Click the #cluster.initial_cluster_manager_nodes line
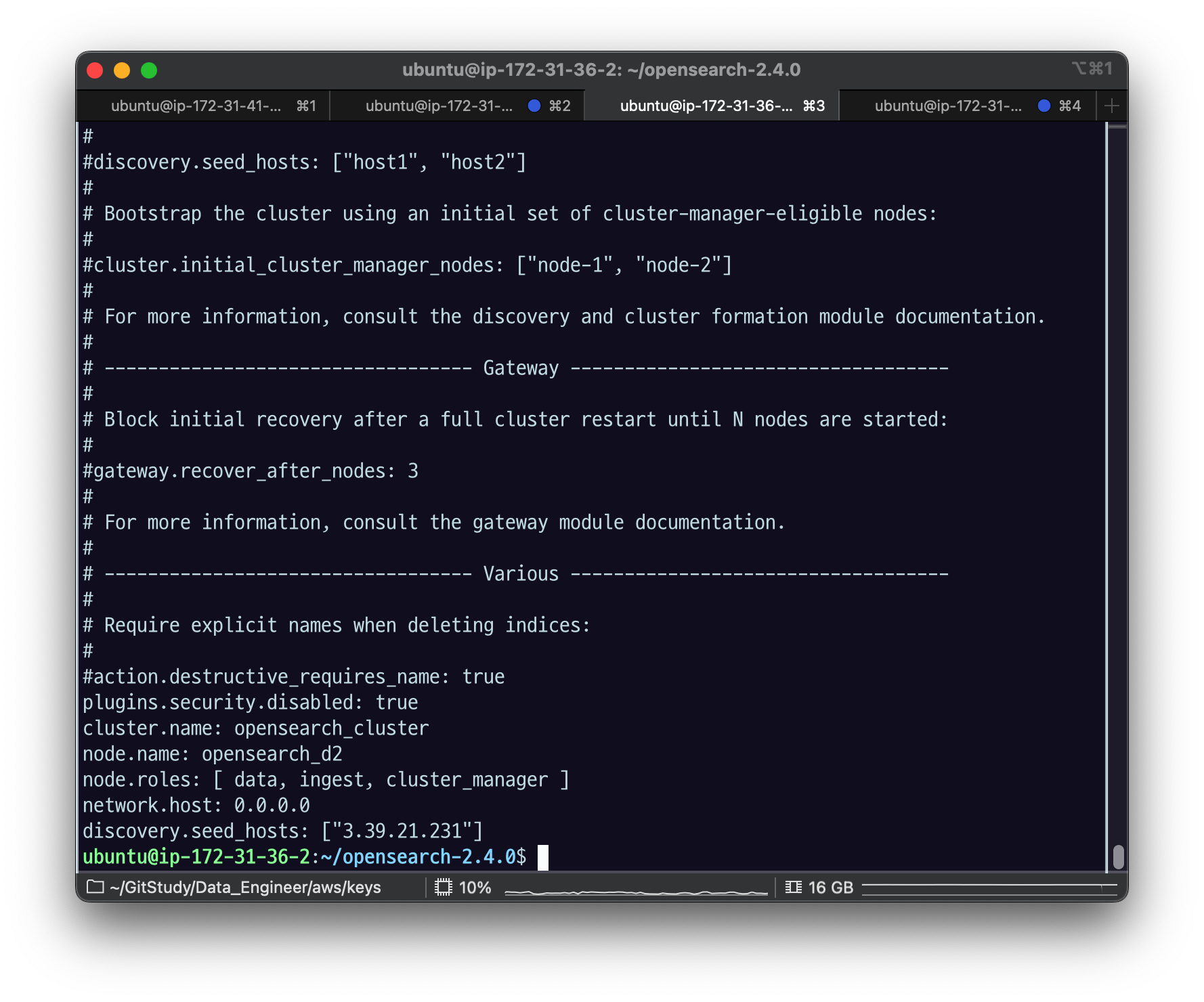 pos(408,265)
